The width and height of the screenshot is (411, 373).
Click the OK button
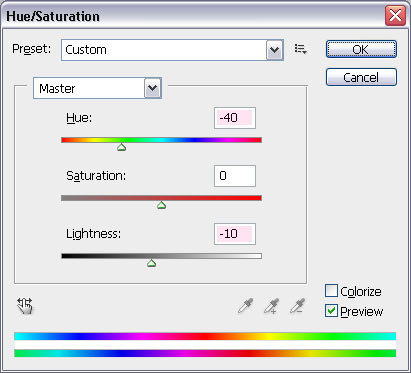click(361, 49)
